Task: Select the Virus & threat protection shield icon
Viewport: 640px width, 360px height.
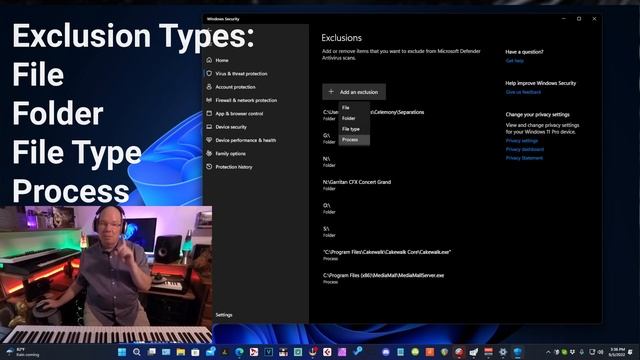Action: 209,73
